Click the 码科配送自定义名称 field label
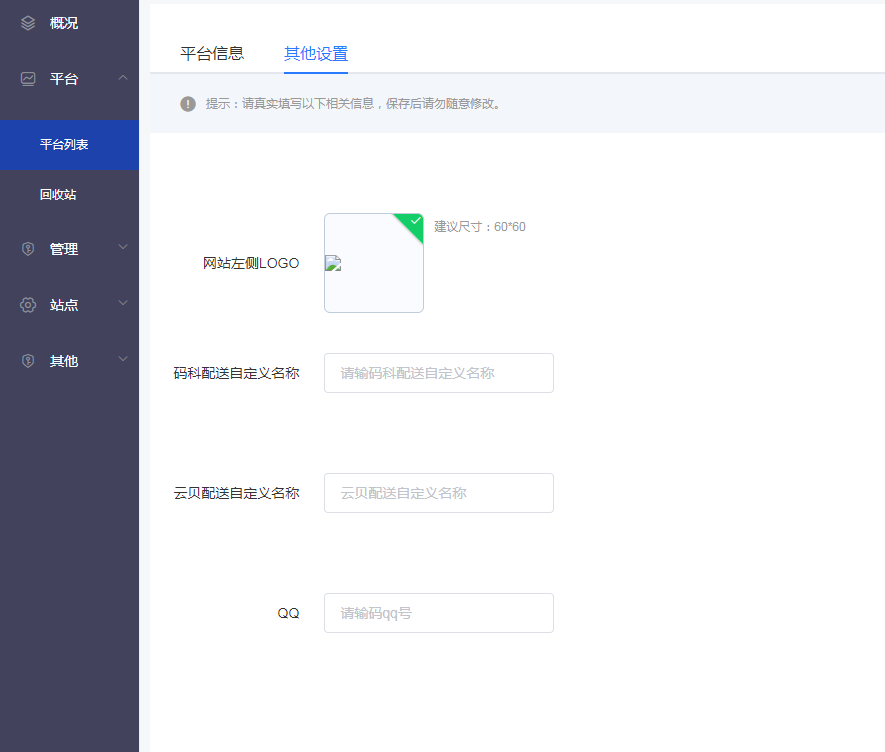885x752 pixels. point(236,373)
